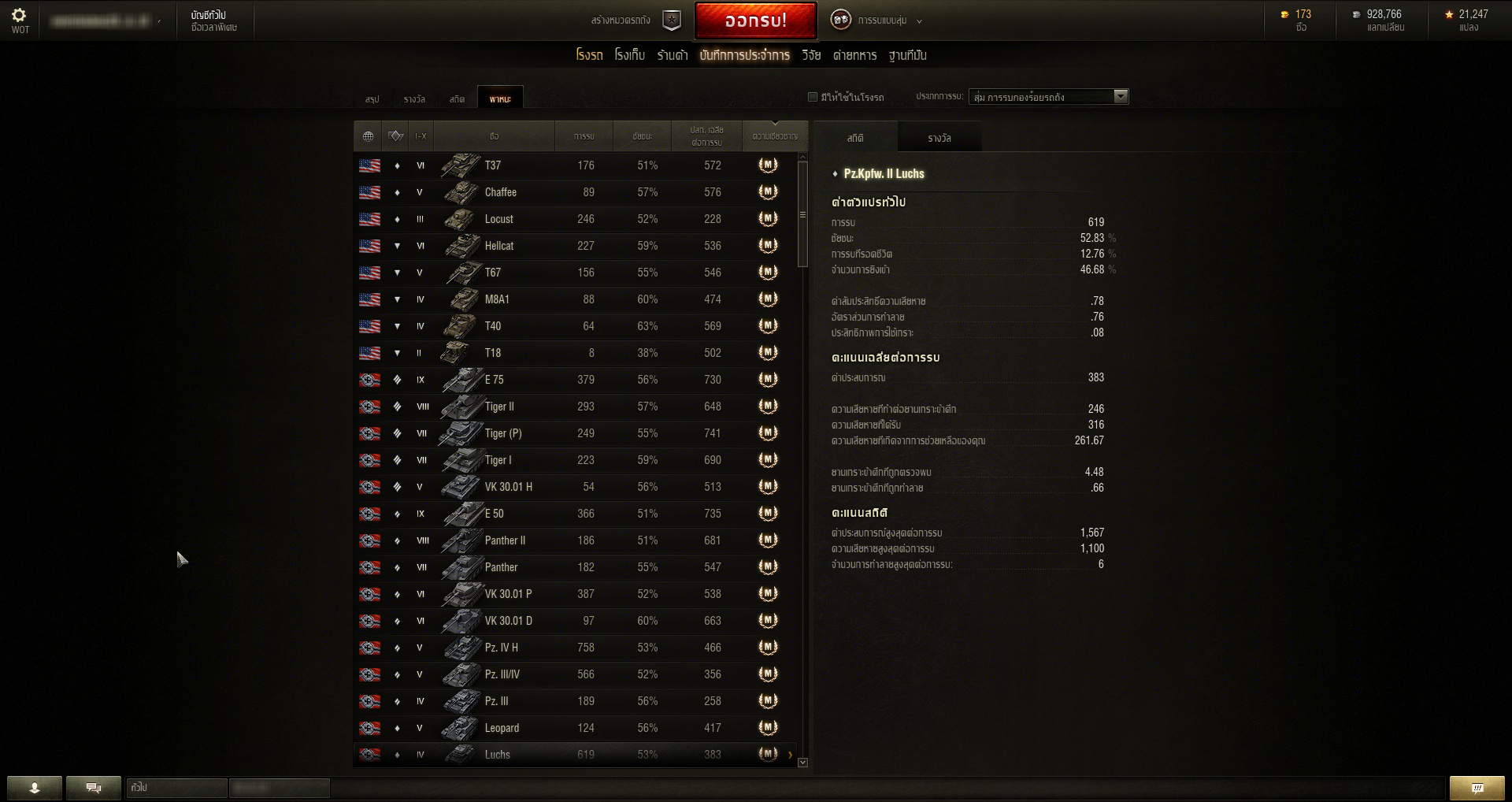The image size is (1512, 802).
Task: Open the contacts icon in the bottom bar
Action: [x=35, y=787]
